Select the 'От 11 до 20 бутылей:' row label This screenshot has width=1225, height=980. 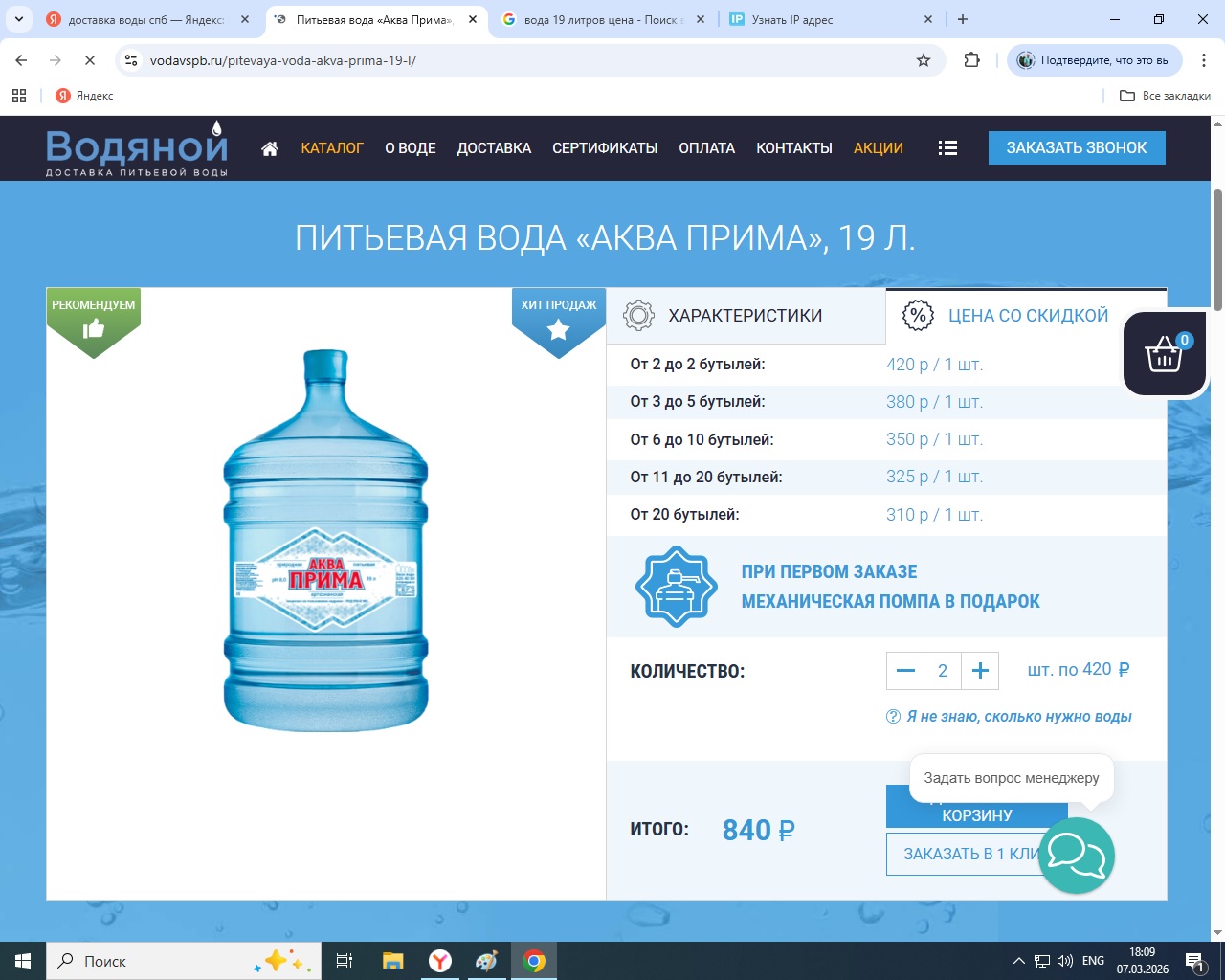[x=706, y=477]
